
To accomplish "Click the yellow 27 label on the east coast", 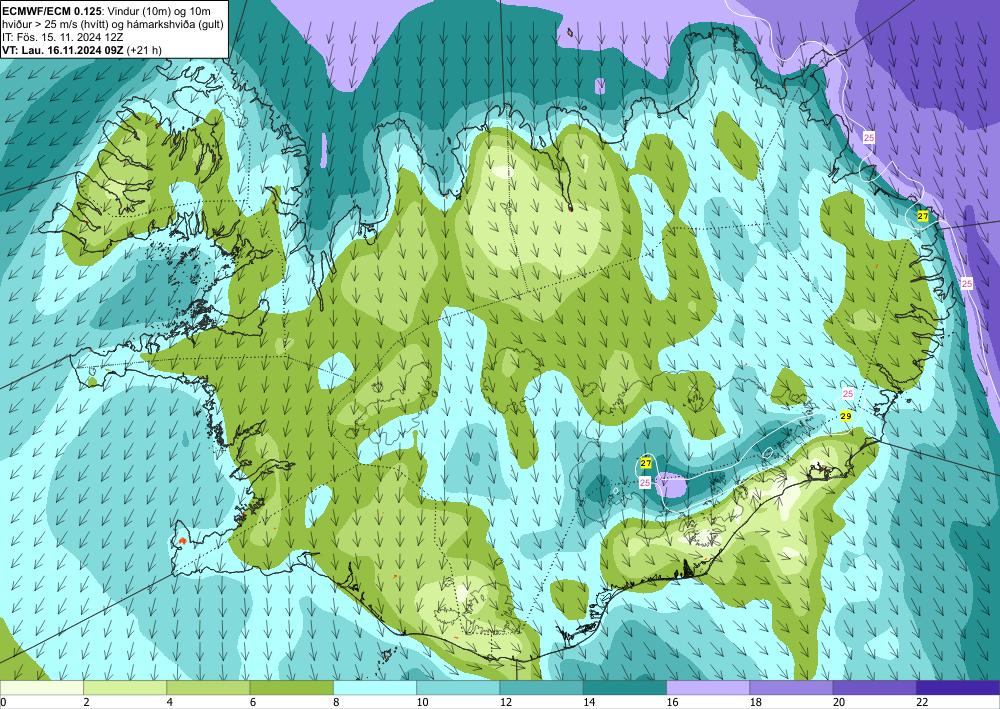I will point(923,216).
